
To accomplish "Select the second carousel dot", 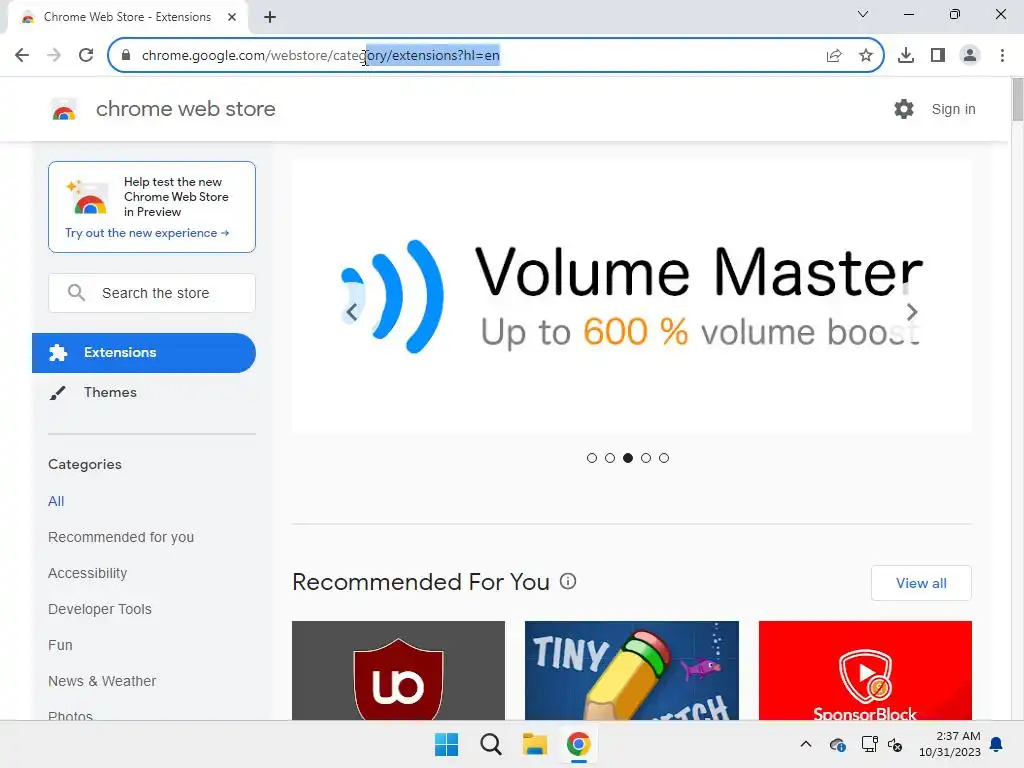I will 610,458.
